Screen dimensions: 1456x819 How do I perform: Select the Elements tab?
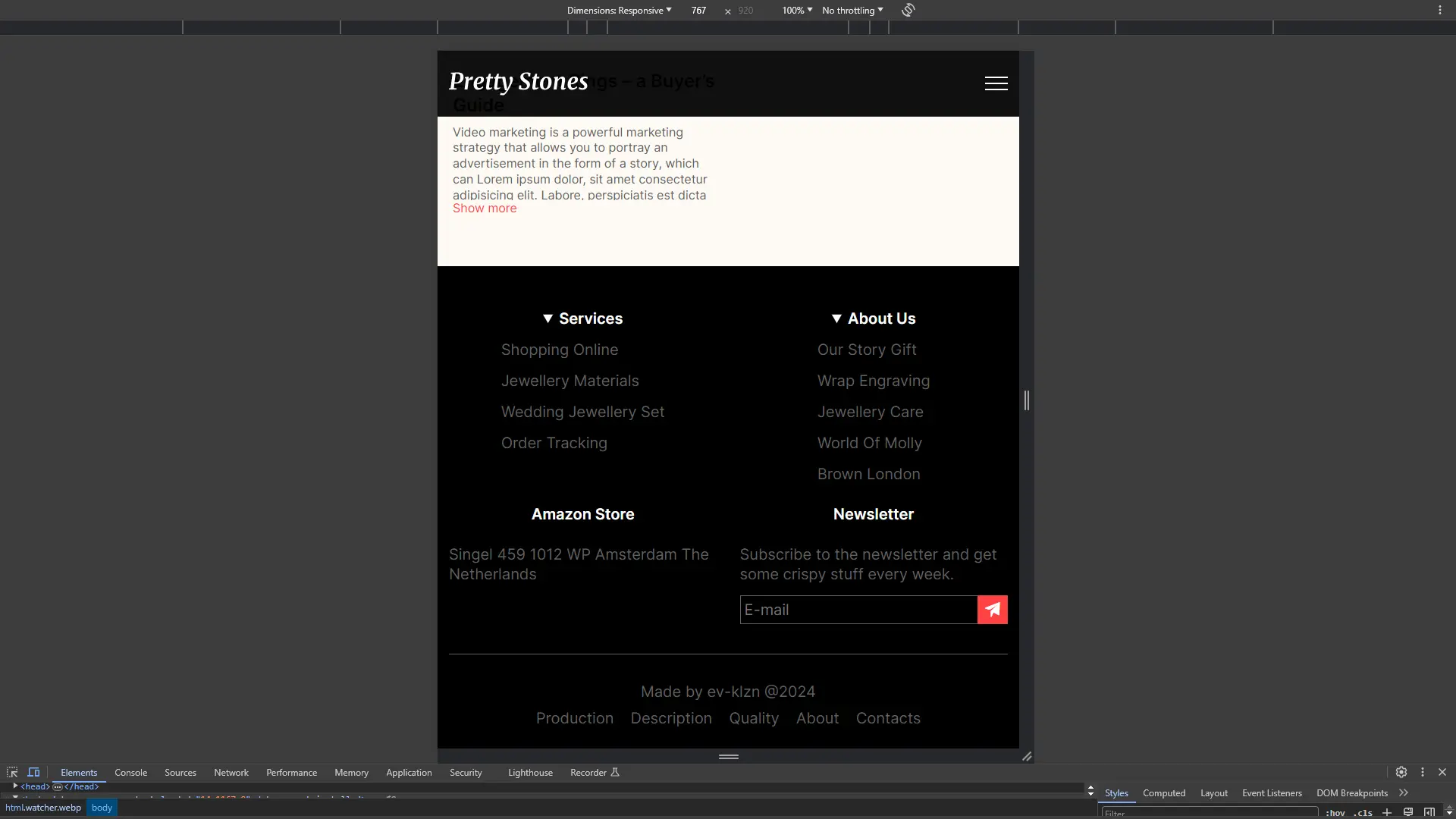pos(79,772)
